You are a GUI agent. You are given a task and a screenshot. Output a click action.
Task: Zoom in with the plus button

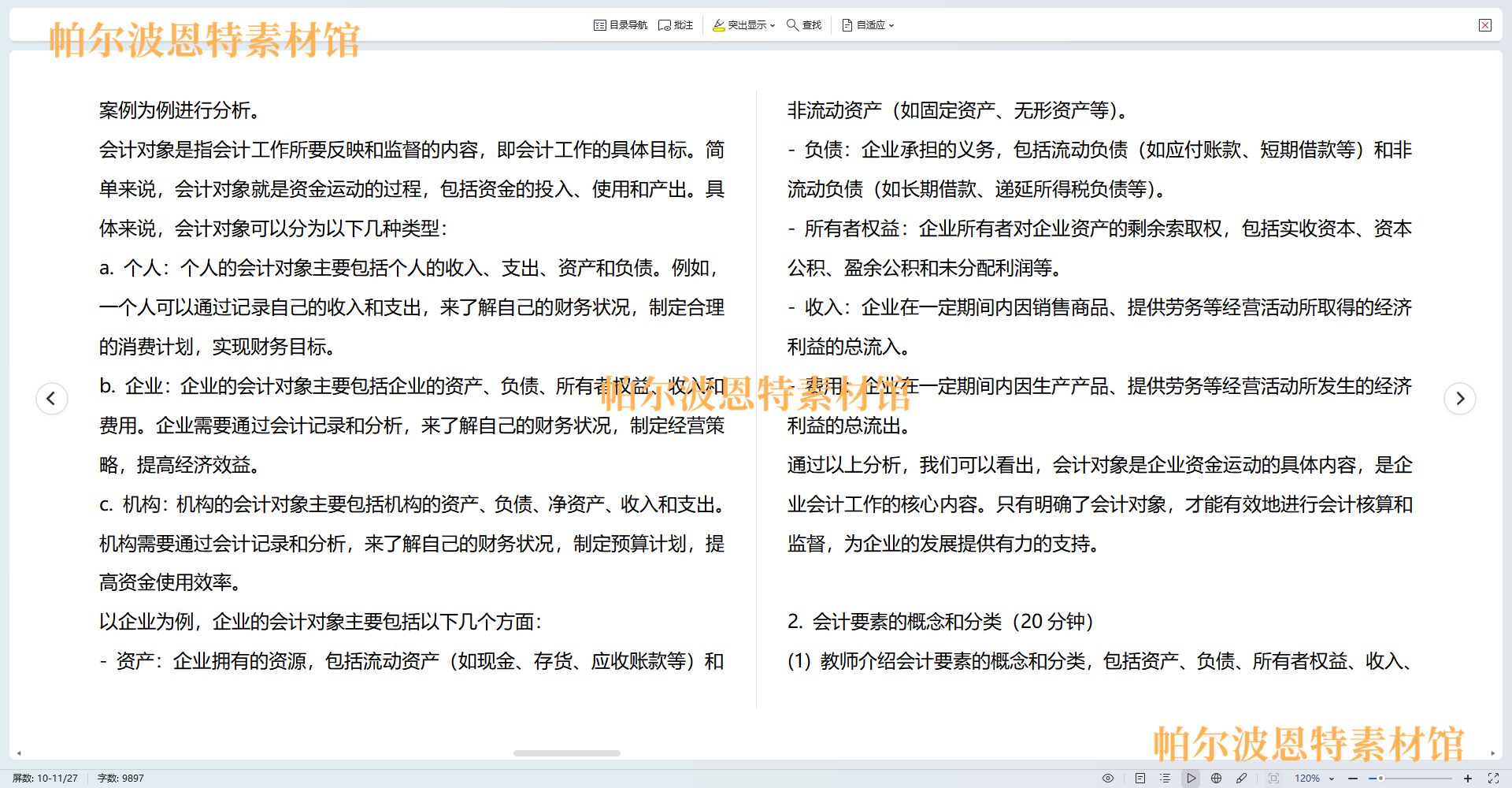point(1468,778)
